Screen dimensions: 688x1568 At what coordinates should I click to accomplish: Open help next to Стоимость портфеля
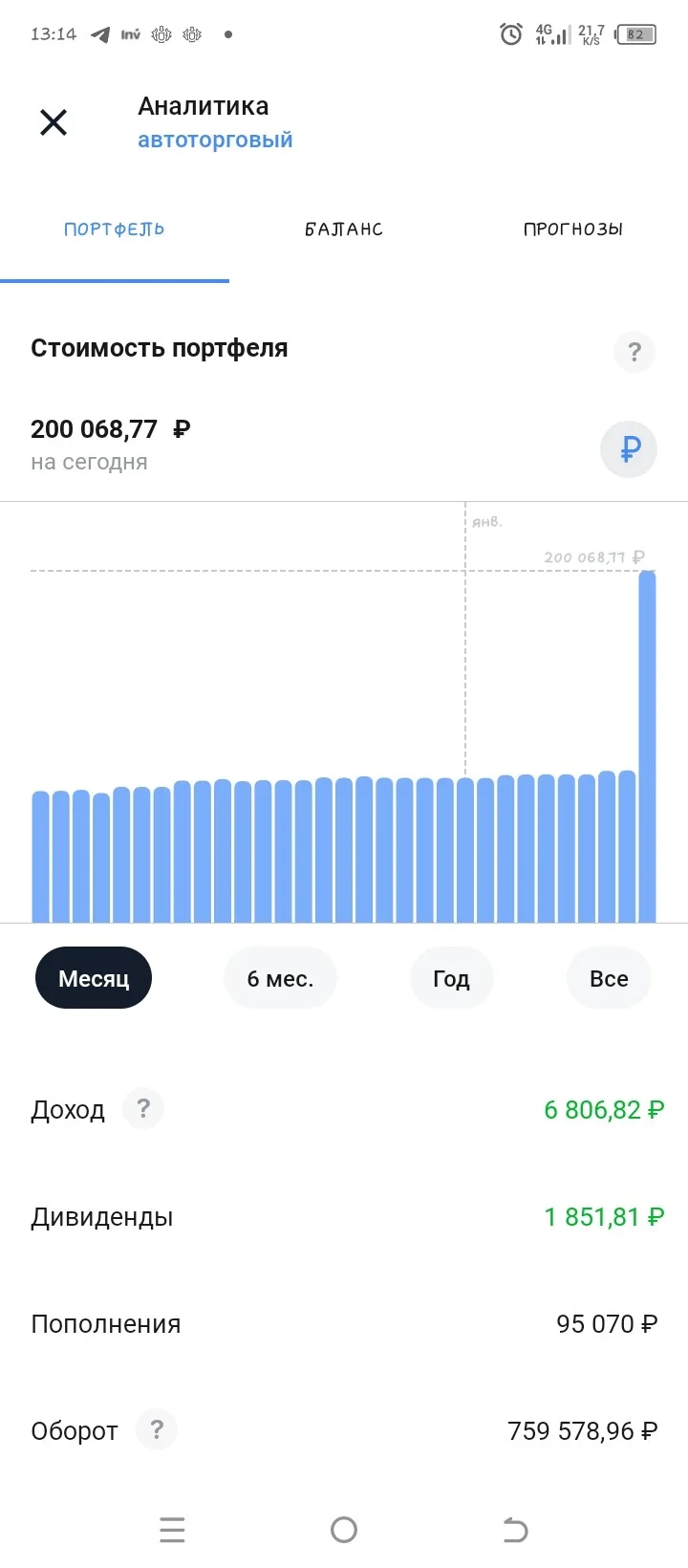point(634,352)
